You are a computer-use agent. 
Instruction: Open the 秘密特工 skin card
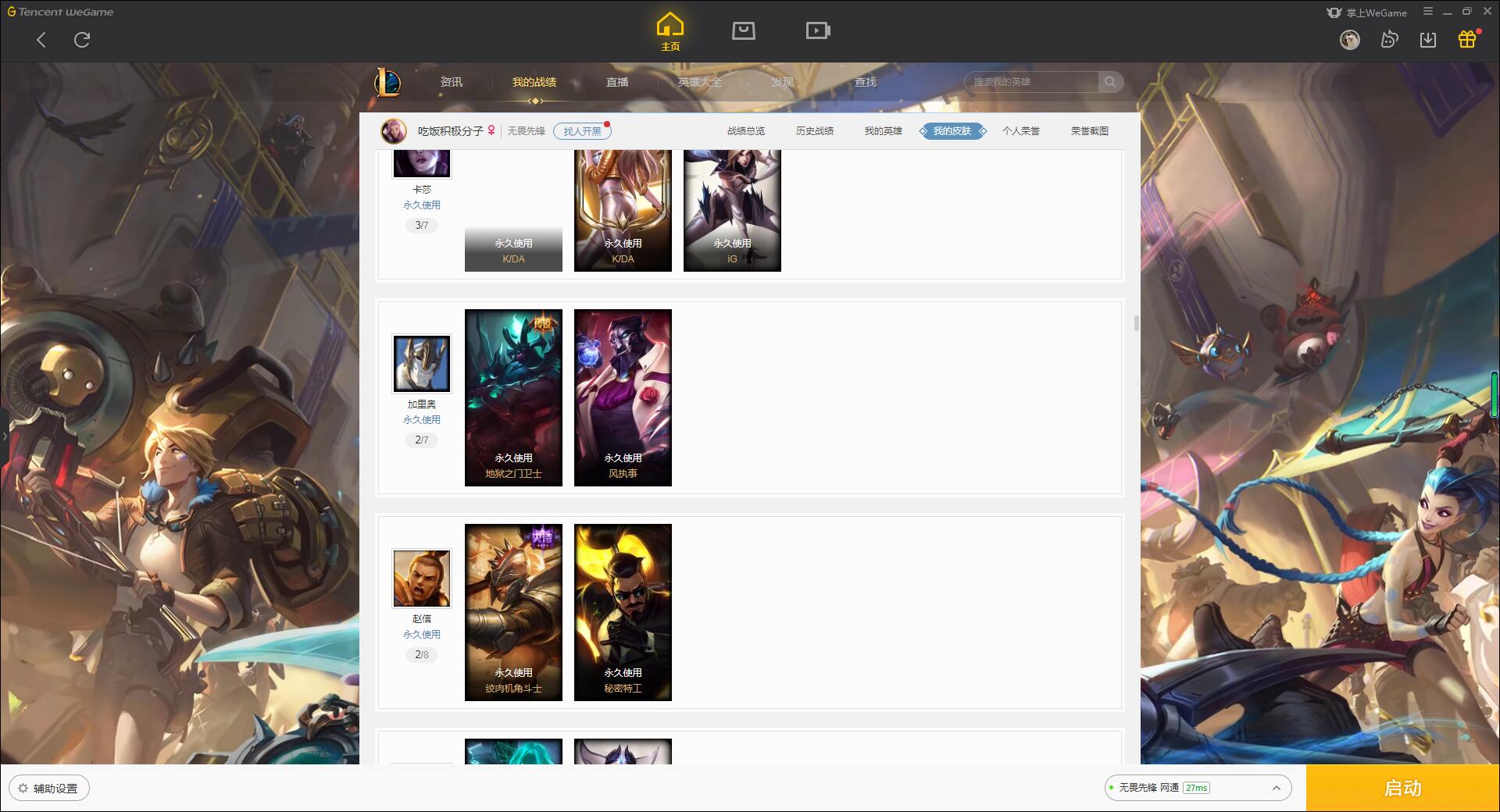pyautogui.click(x=623, y=612)
